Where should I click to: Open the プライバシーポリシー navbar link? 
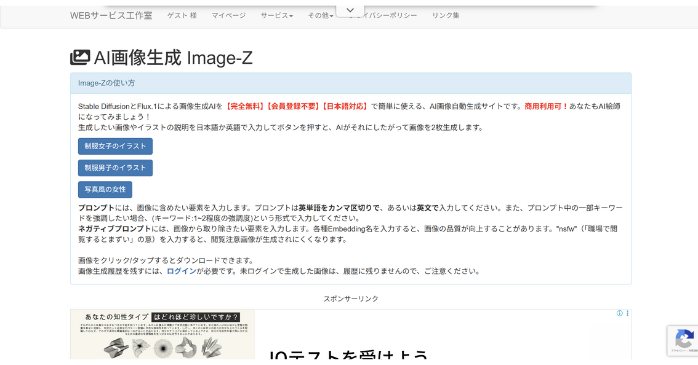384,16
